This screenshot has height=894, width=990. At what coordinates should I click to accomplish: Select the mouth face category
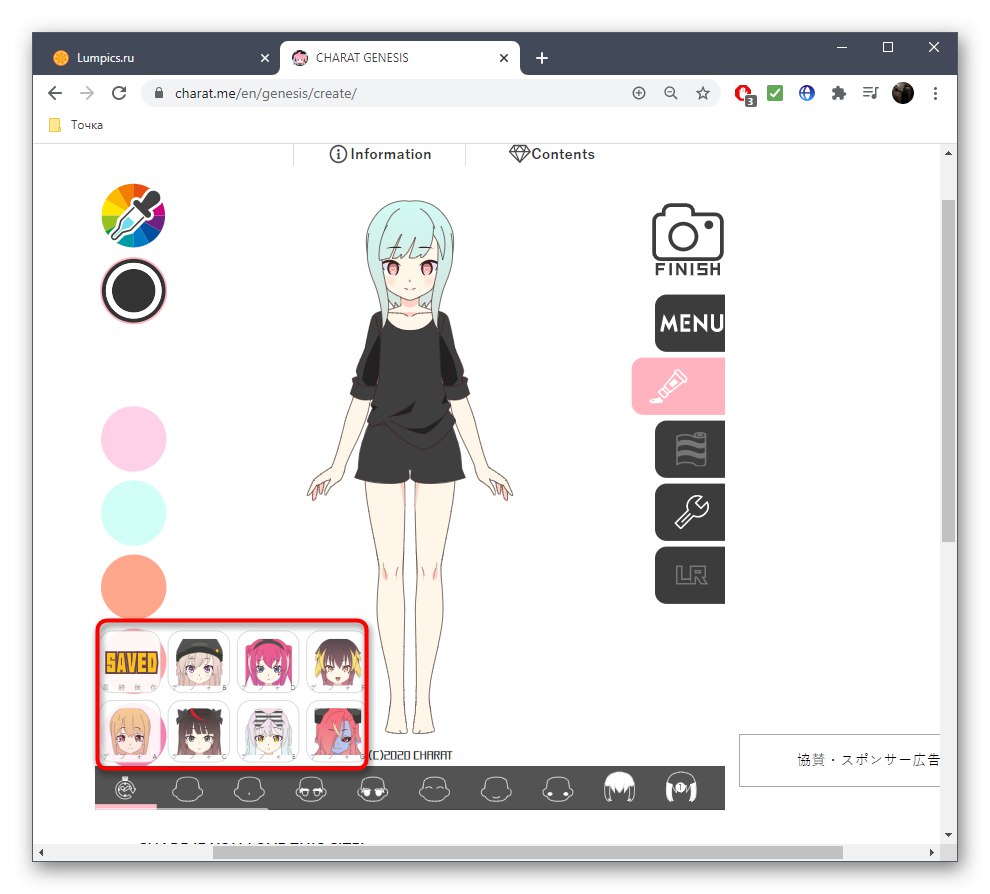coord(496,789)
